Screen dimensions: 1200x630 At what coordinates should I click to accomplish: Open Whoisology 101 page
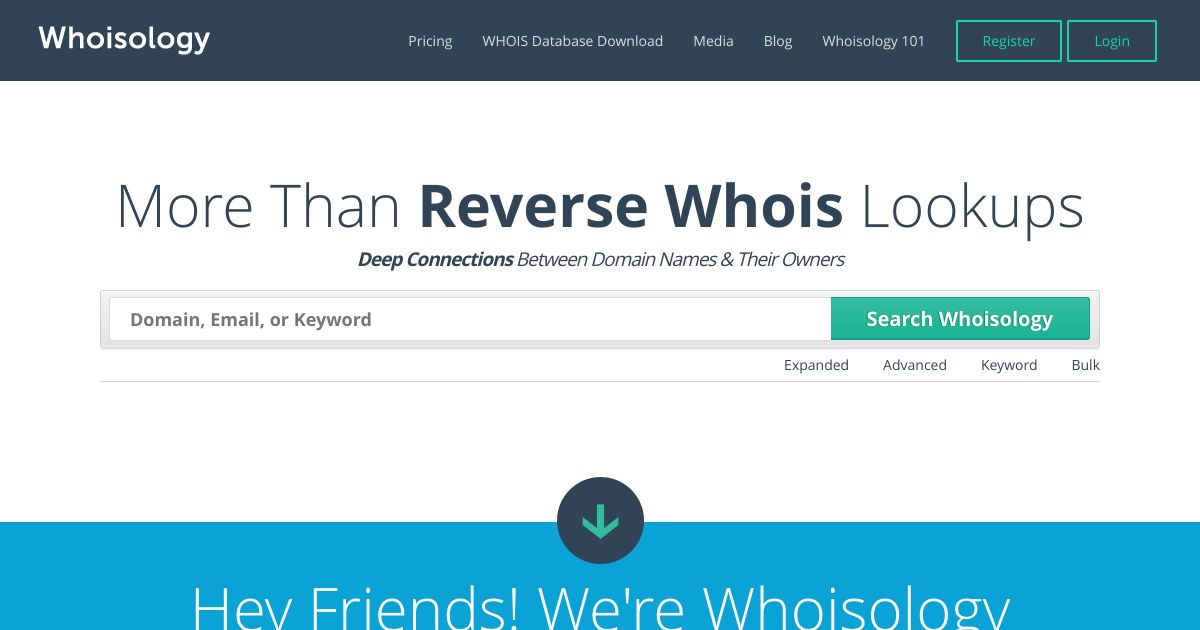coord(873,41)
